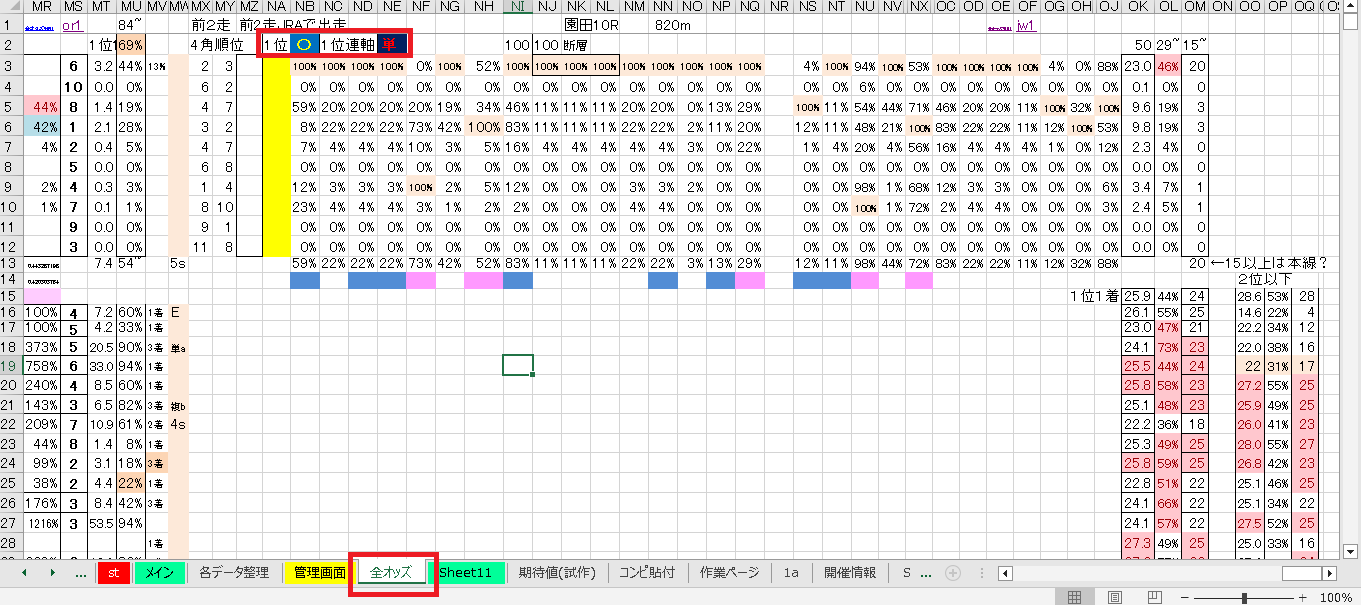The height and width of the screenshot is (605, 1366).
Task: Click the zoom slider handle
Action: [1244, 597]
